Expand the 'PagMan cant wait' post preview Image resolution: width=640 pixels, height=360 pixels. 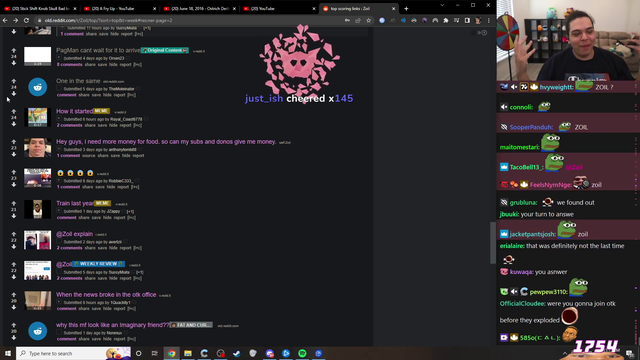point(59,58)
